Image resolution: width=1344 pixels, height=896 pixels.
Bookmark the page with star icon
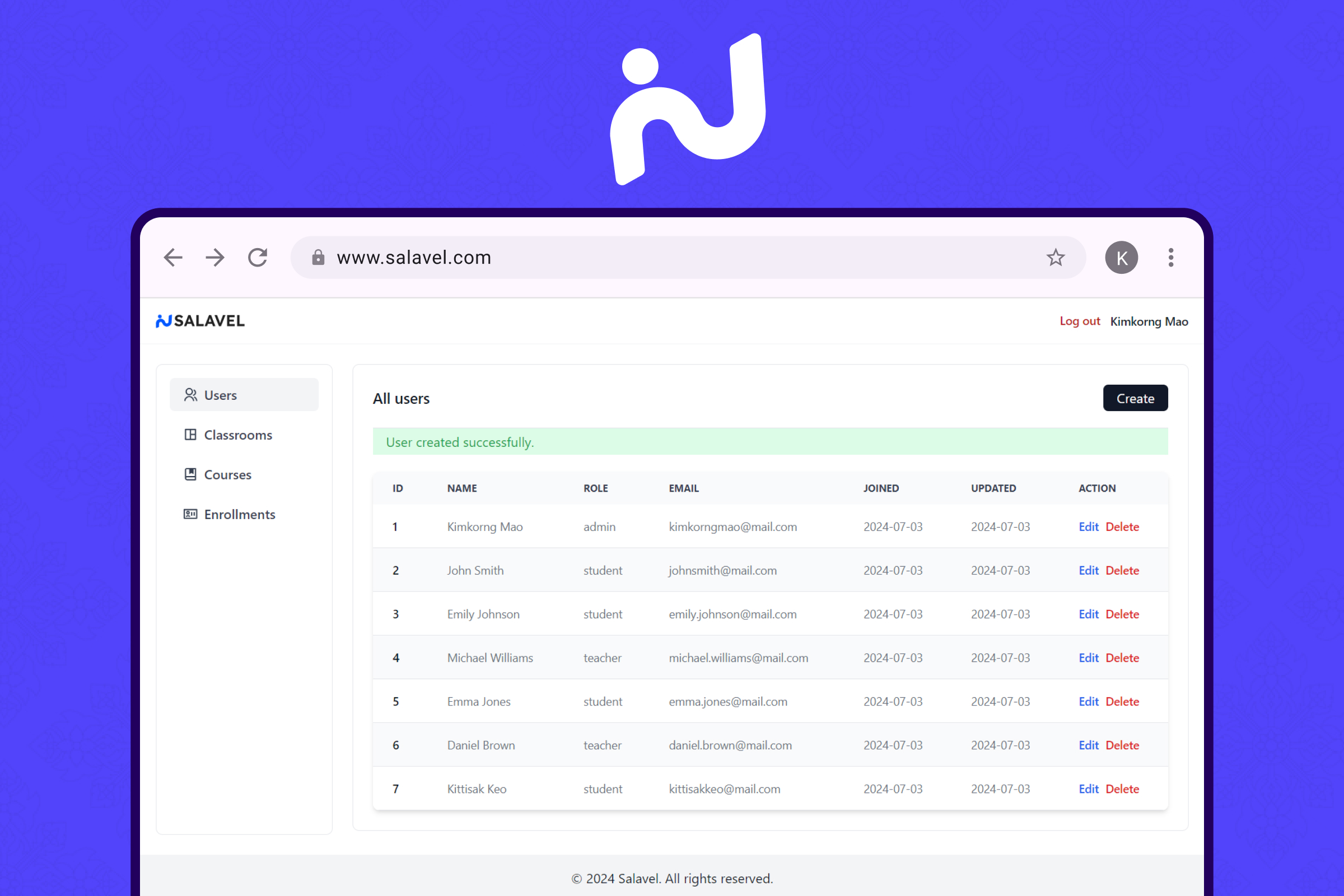tap(1055, 258)
